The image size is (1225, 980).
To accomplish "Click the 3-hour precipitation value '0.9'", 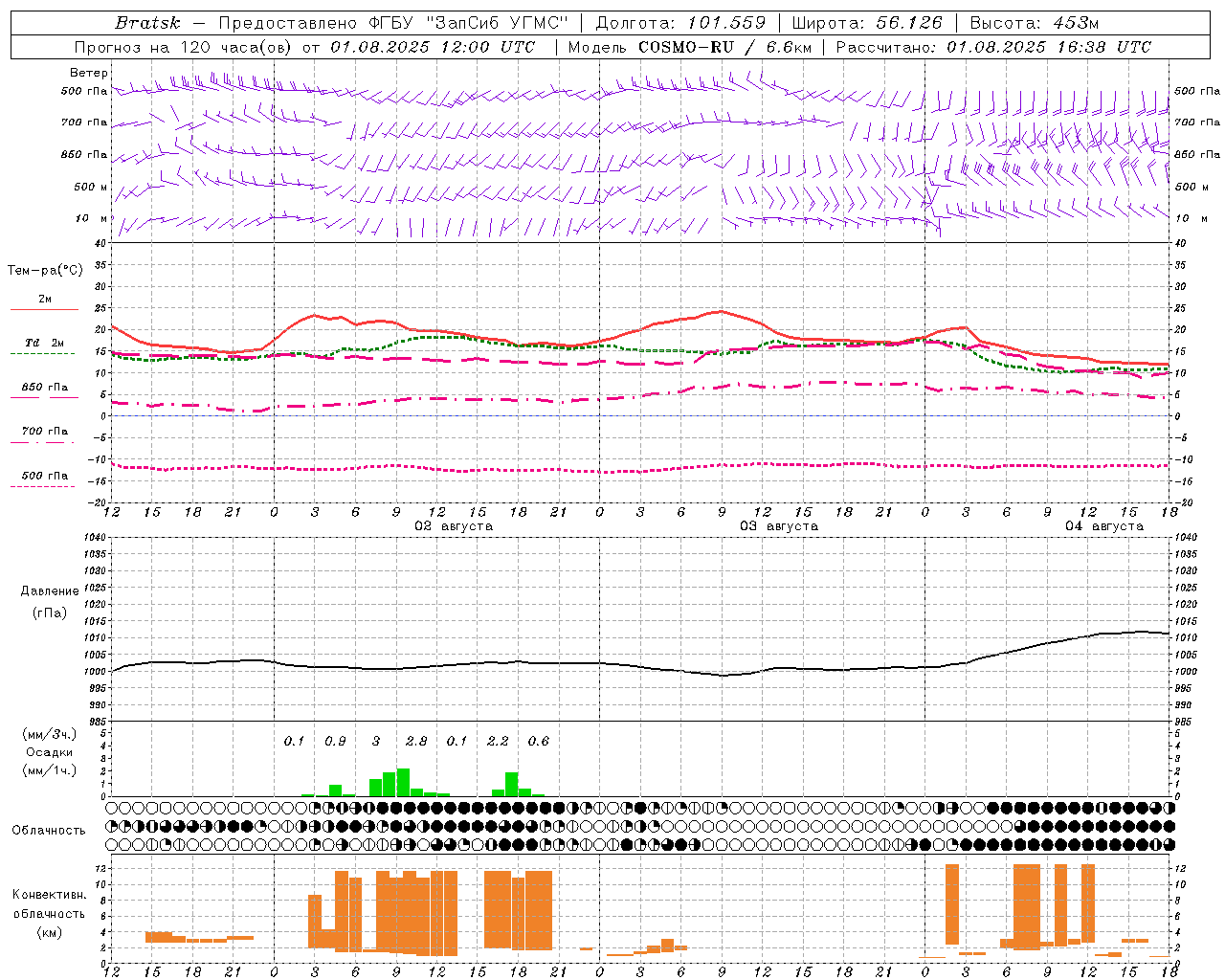I will (x=335, y=742).
